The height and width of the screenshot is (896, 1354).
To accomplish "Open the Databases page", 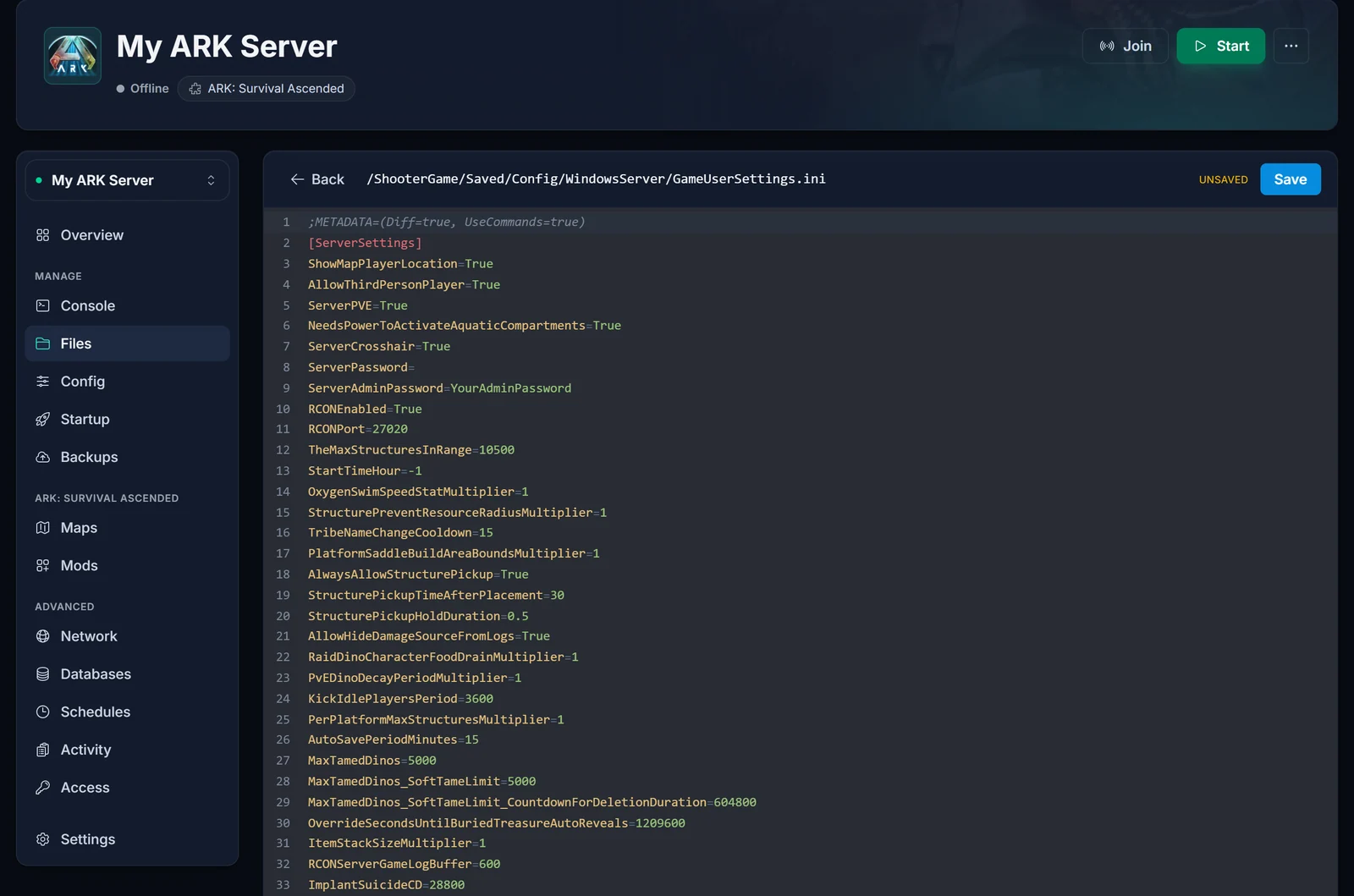I will pyautogui.click(x=127, y=674).
